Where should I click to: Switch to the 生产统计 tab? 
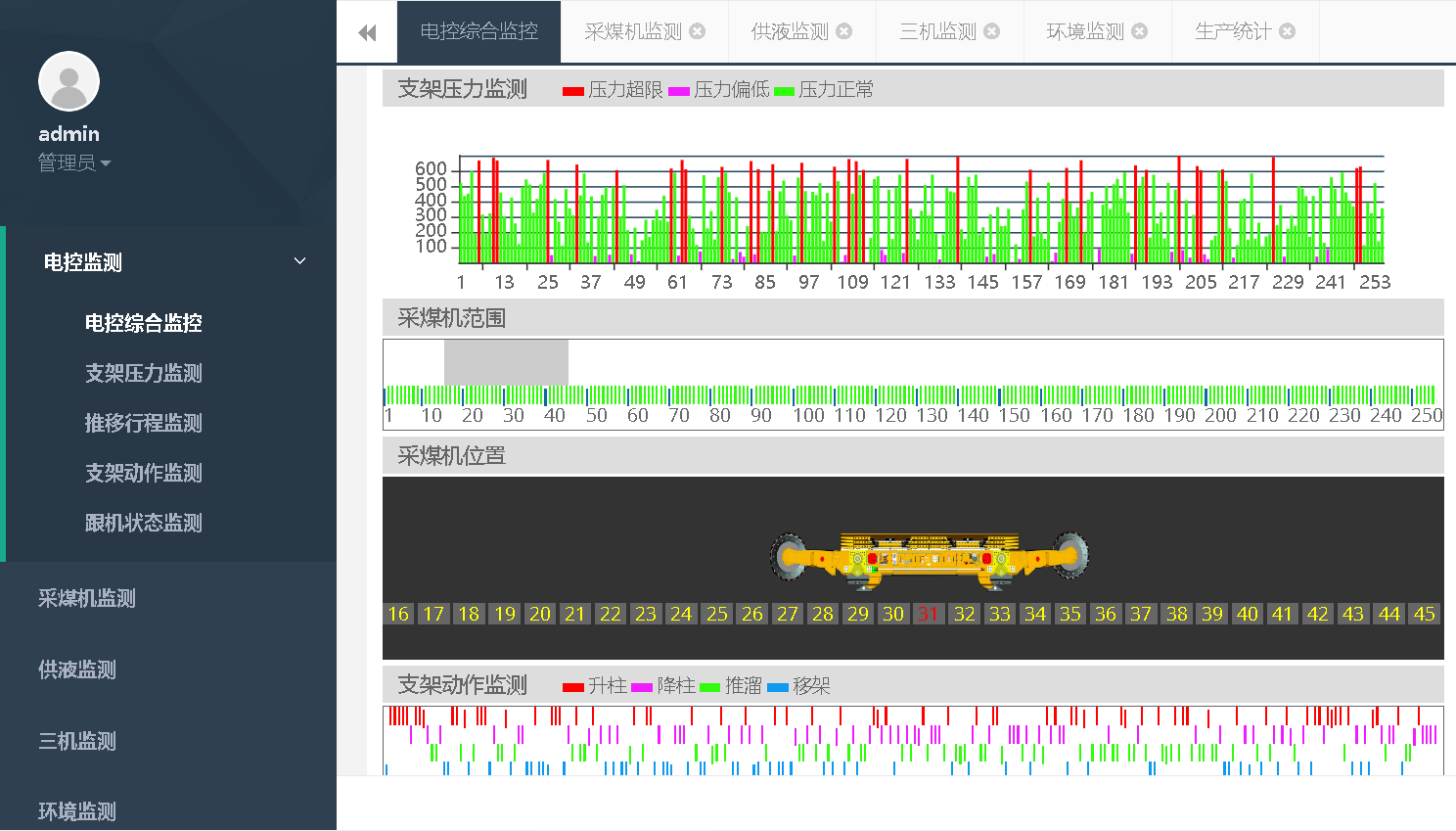tap(1233, 31)
